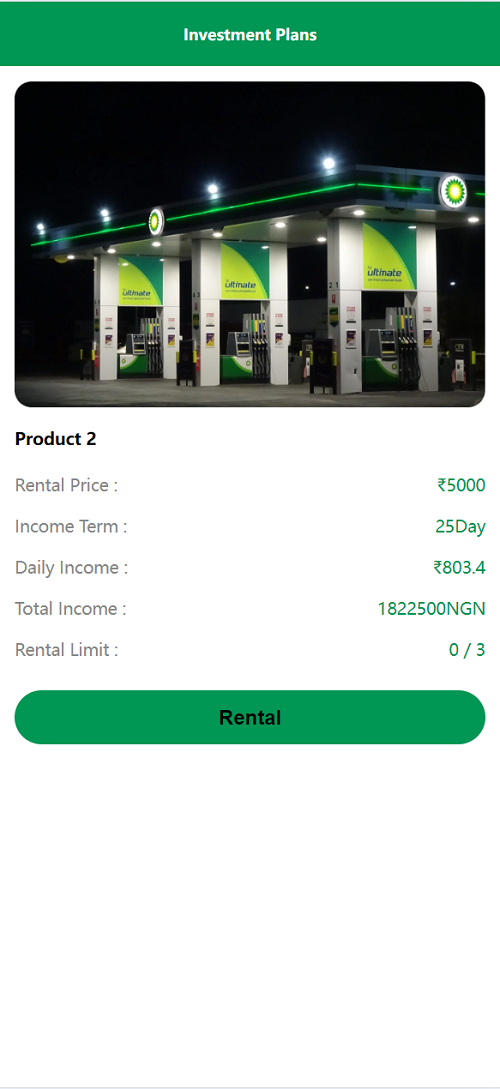Click the ₹5000 rental price value

click(461, 485)
